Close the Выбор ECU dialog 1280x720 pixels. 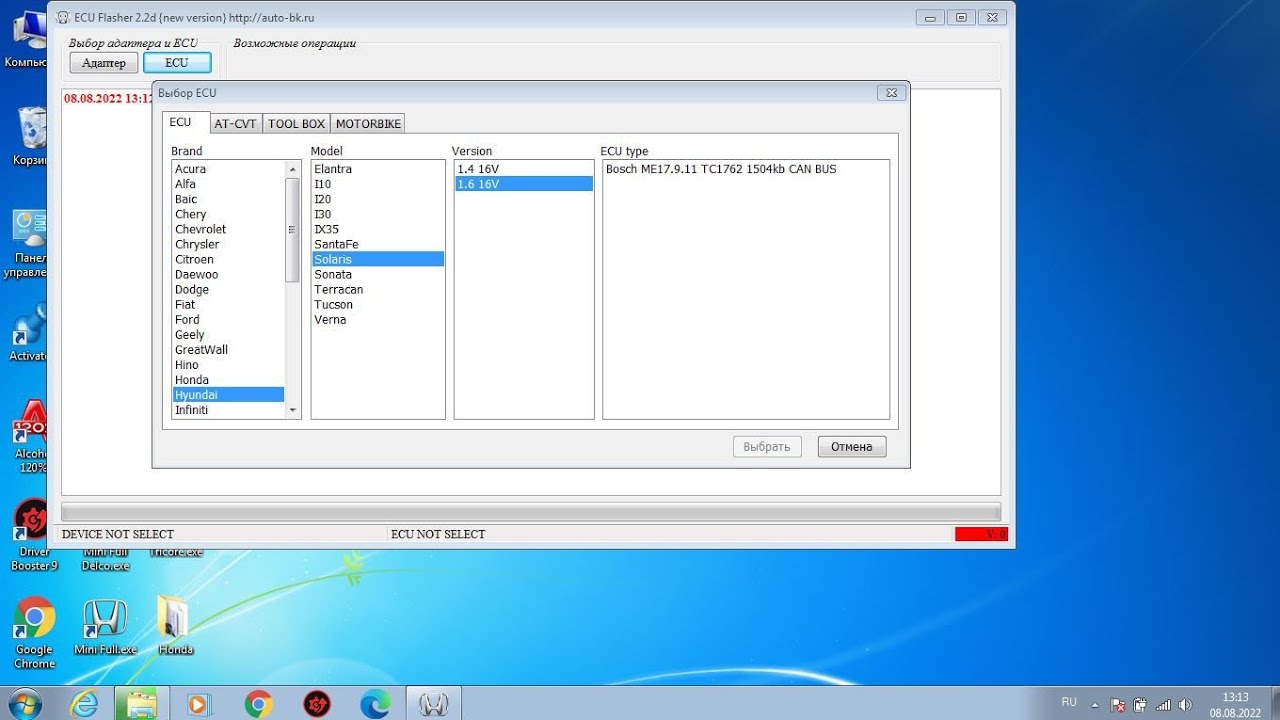pyautogui.click(x=892, y=93)
